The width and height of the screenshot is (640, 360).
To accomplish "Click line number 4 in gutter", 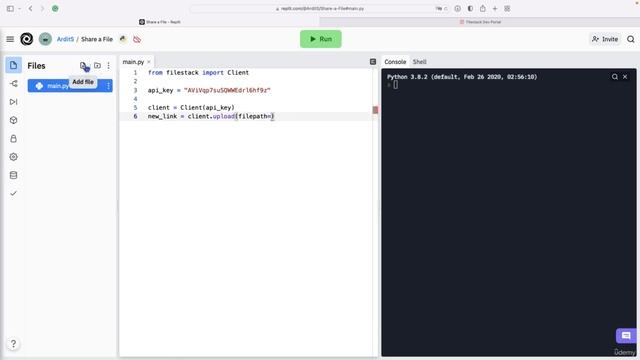I will pyautogui.click(x=135, y=99).
